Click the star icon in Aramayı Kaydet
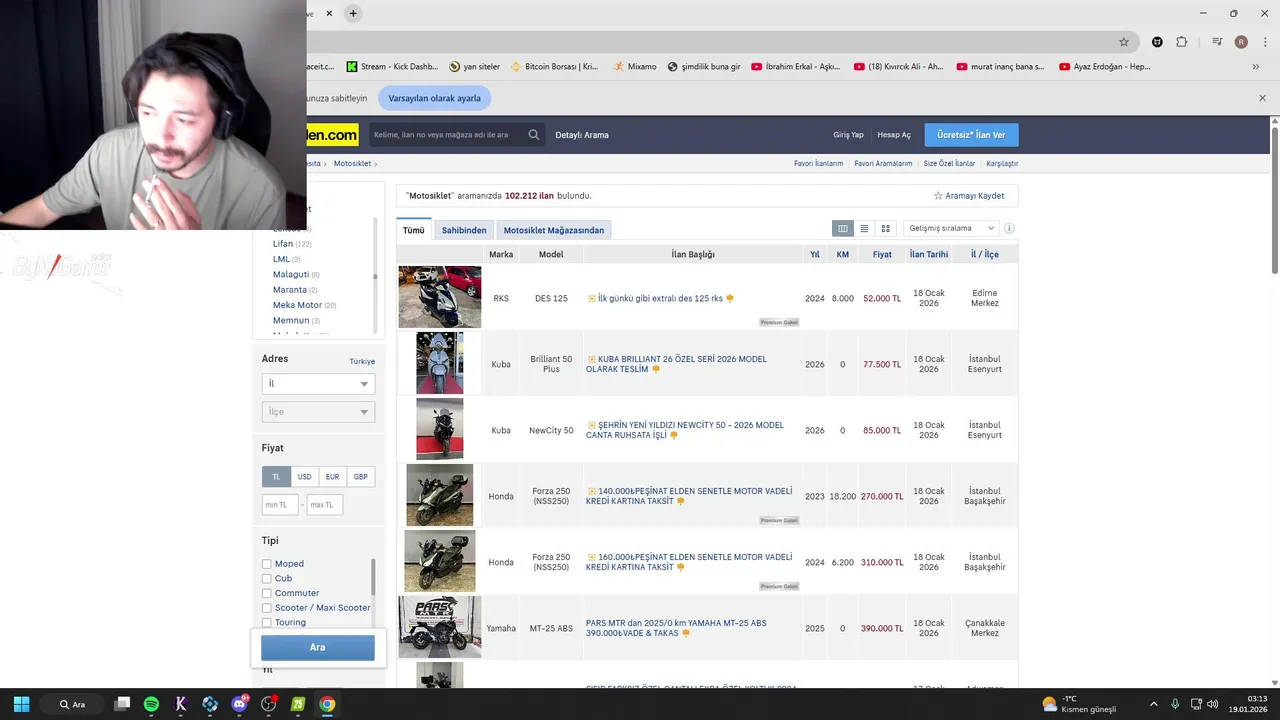Image resolution: width=1280 pixels, height=720 pixels. pos(938,196)
